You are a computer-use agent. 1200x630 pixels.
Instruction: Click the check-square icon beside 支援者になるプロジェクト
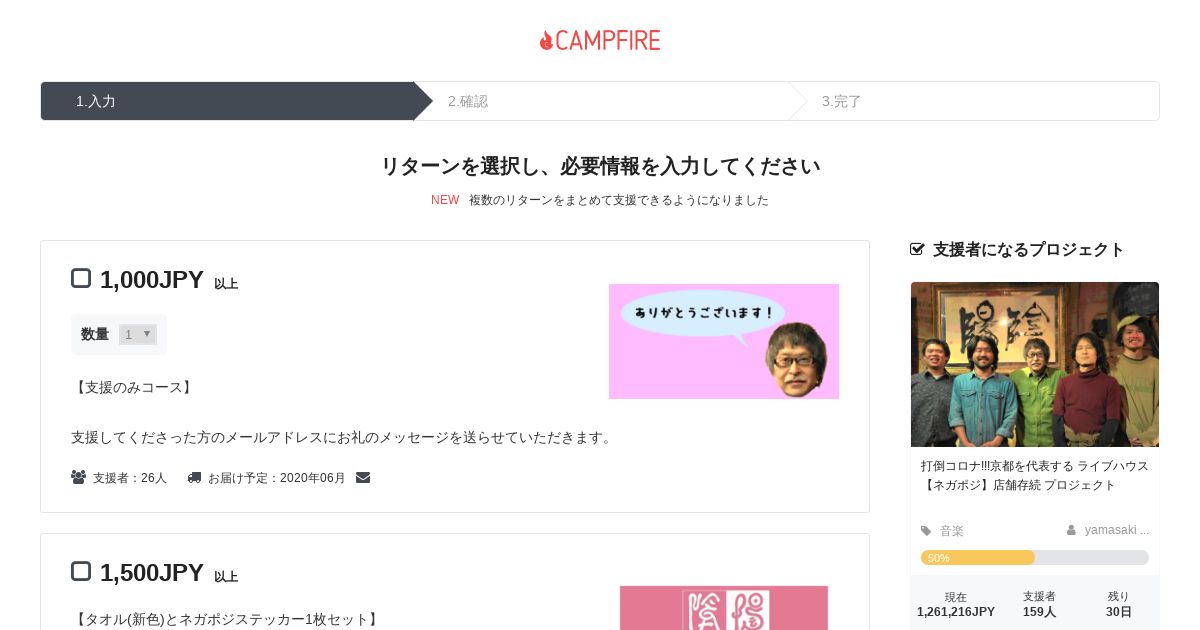tap(917, 249)
